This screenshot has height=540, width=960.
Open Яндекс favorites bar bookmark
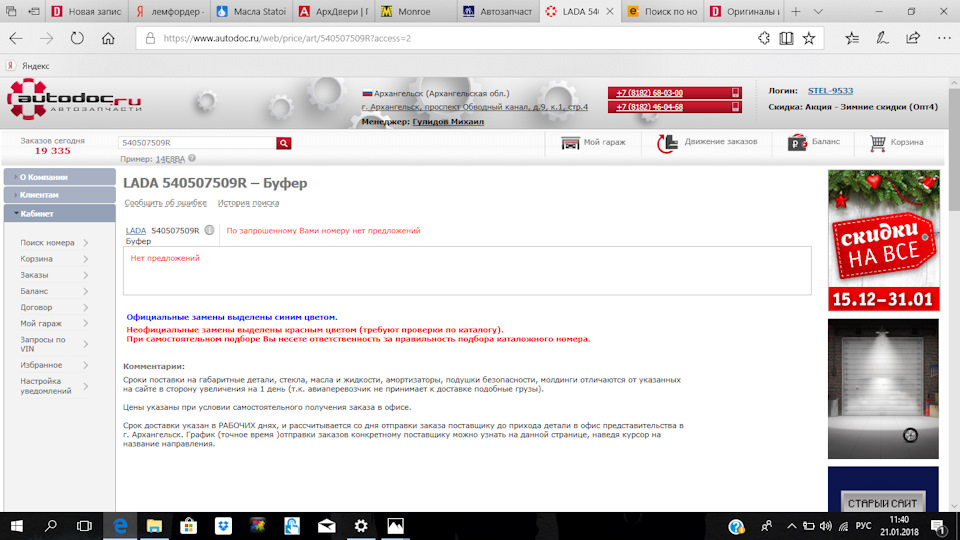pyautogui.click(x=28, y=66)
